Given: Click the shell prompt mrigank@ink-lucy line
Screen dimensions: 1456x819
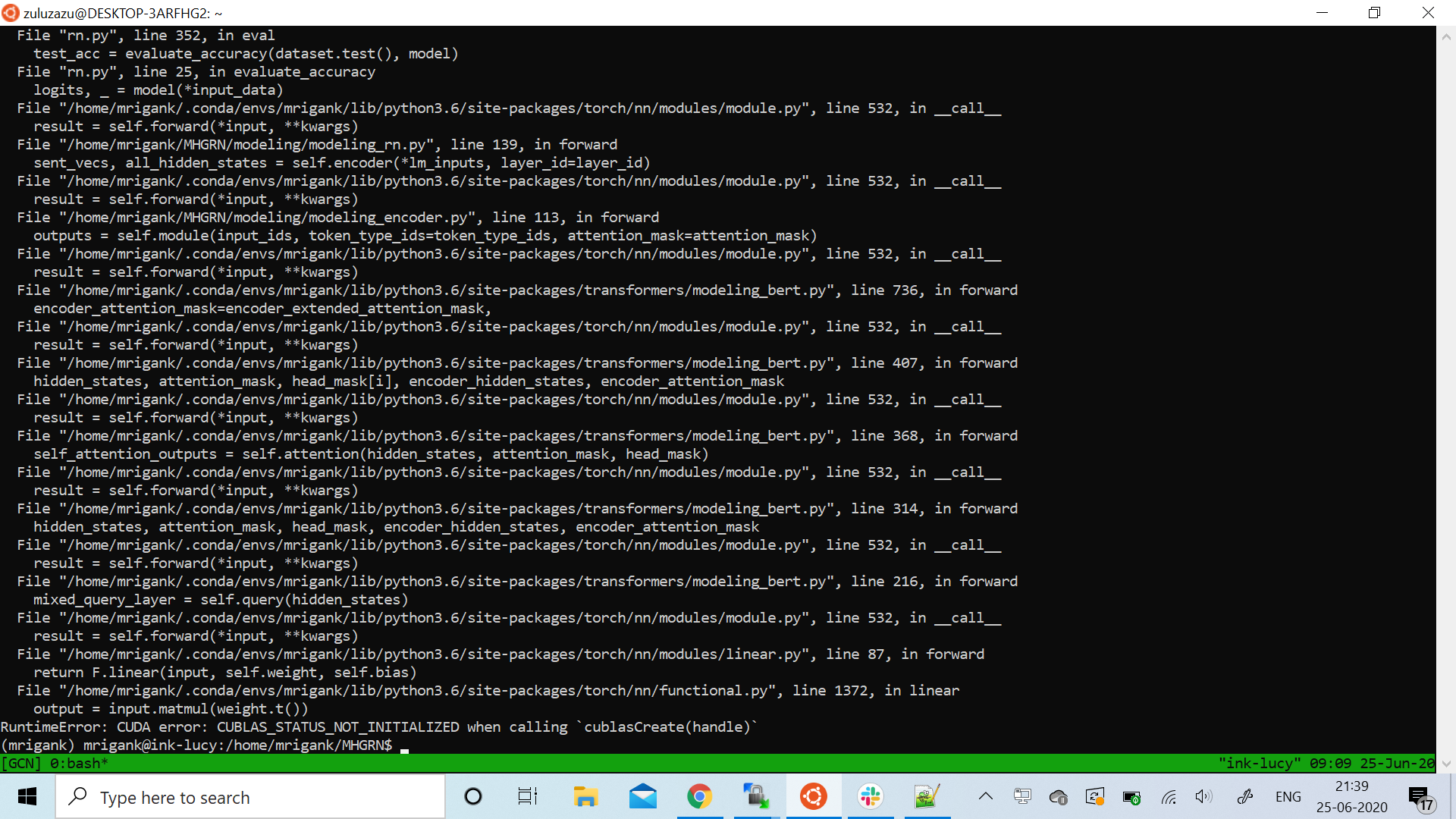Looking at the screenshot, I should point(196,745).
